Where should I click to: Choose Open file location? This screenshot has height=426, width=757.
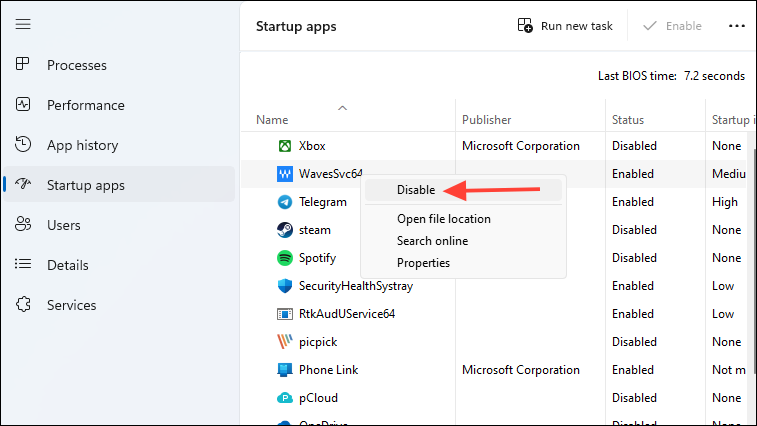pos(444,219)
